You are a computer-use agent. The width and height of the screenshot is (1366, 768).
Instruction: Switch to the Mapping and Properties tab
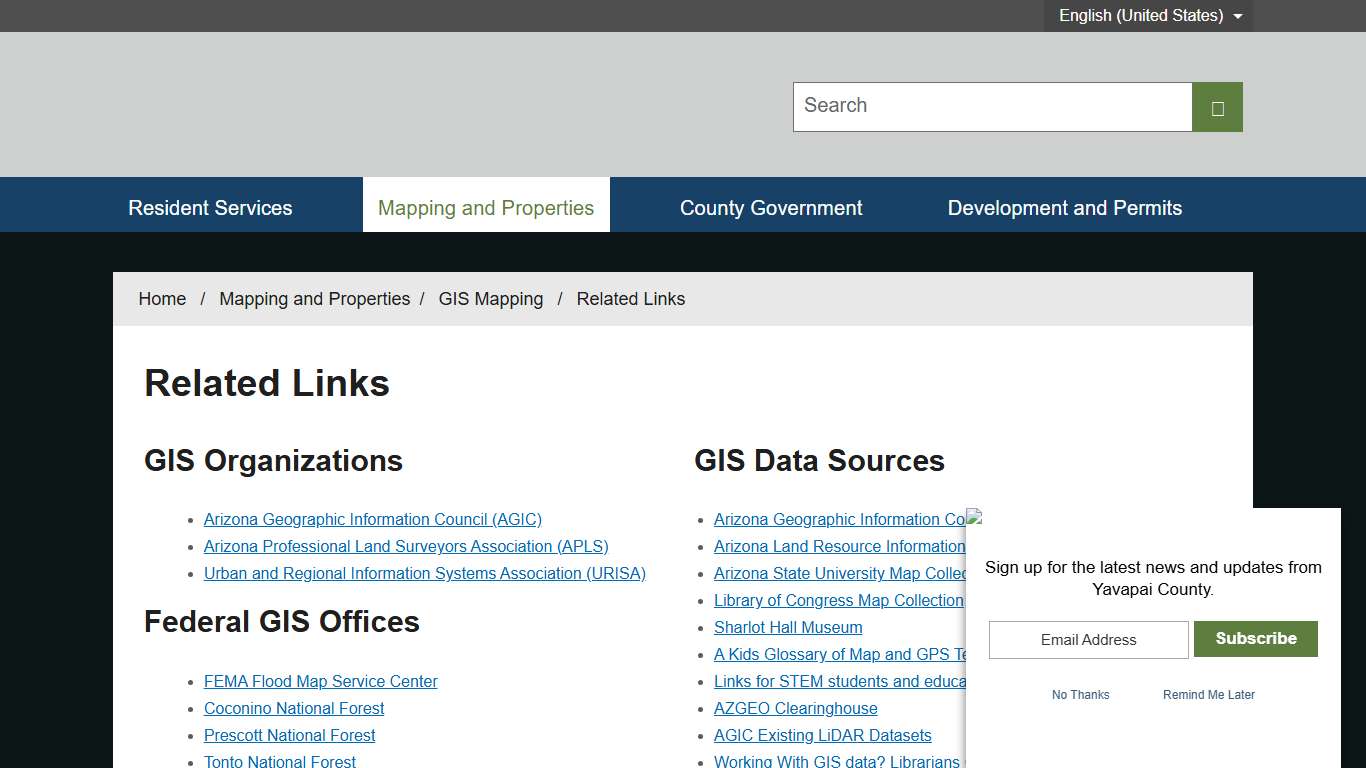[486, 207]
